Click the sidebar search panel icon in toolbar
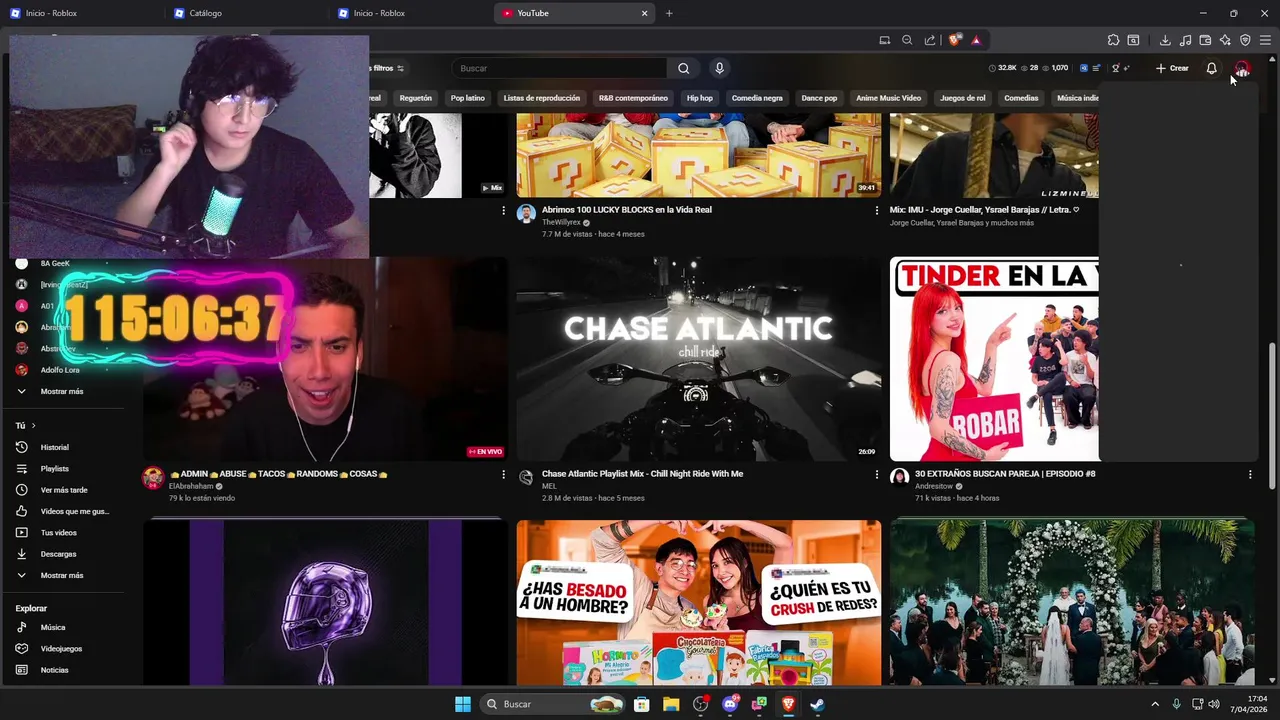The width and height of the screenshot is (1280, 720). coord(1133,40)
